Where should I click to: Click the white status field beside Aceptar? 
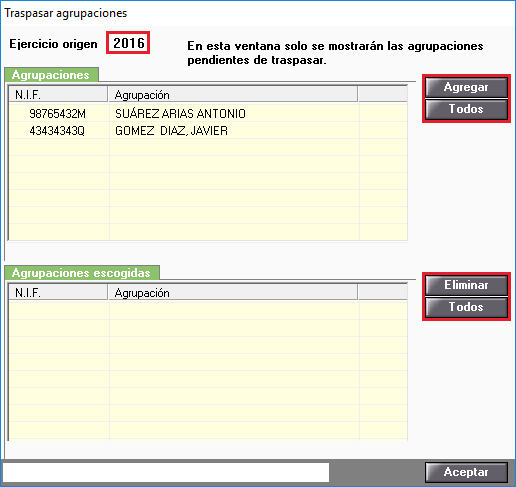coord(166,472)
